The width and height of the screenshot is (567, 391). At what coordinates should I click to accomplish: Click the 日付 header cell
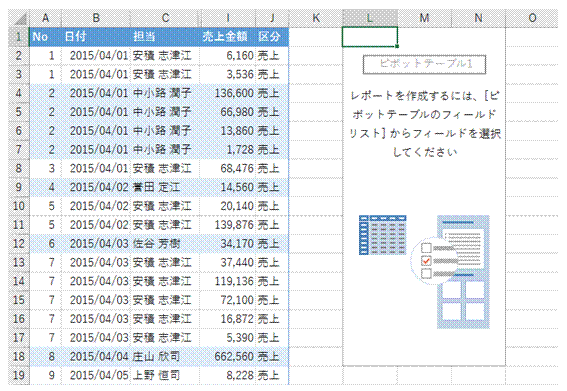(96, 37)
